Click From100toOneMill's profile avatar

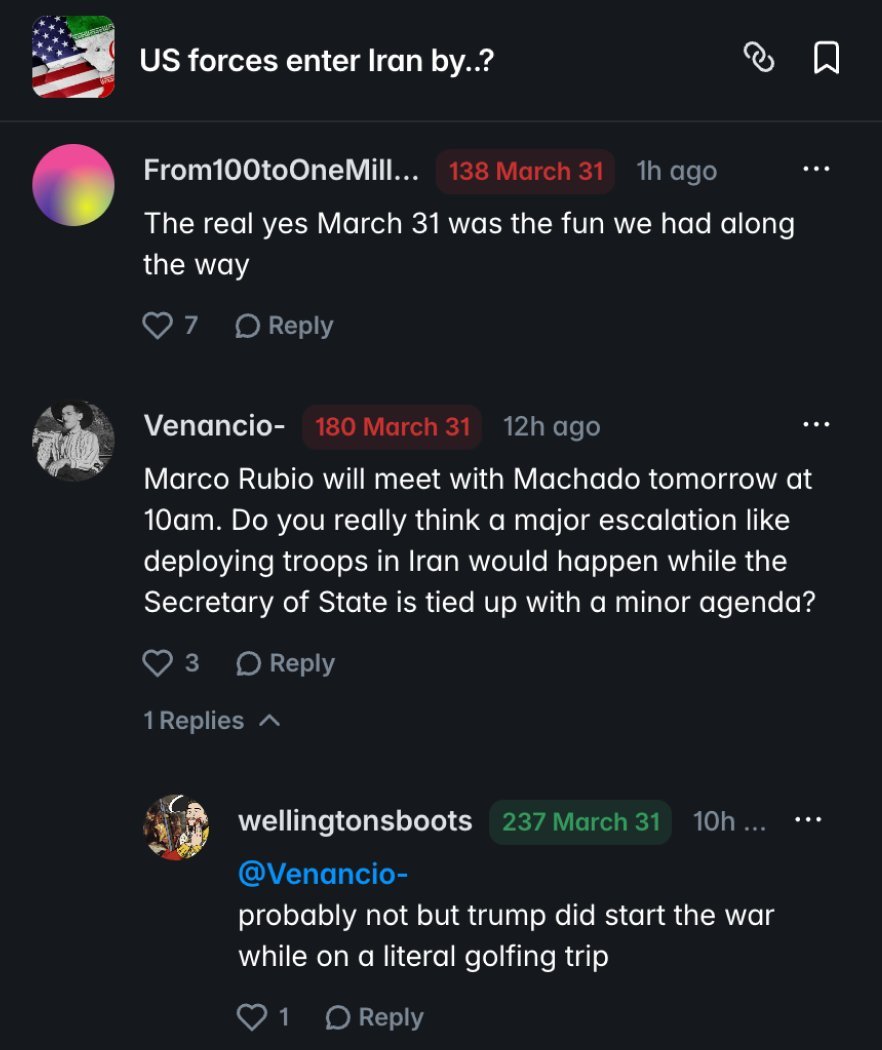coord(73,186)
